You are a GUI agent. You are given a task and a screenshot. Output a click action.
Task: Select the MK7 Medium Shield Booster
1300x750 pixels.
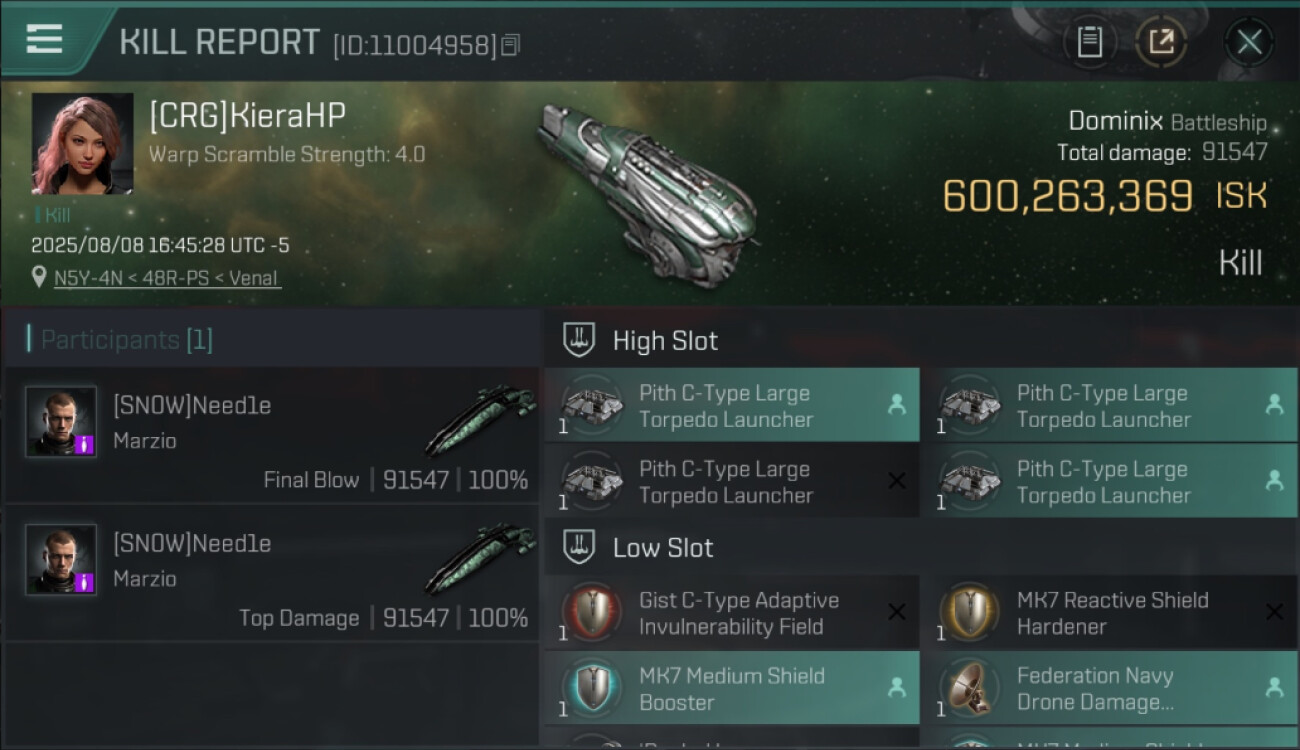coord(730,688)
